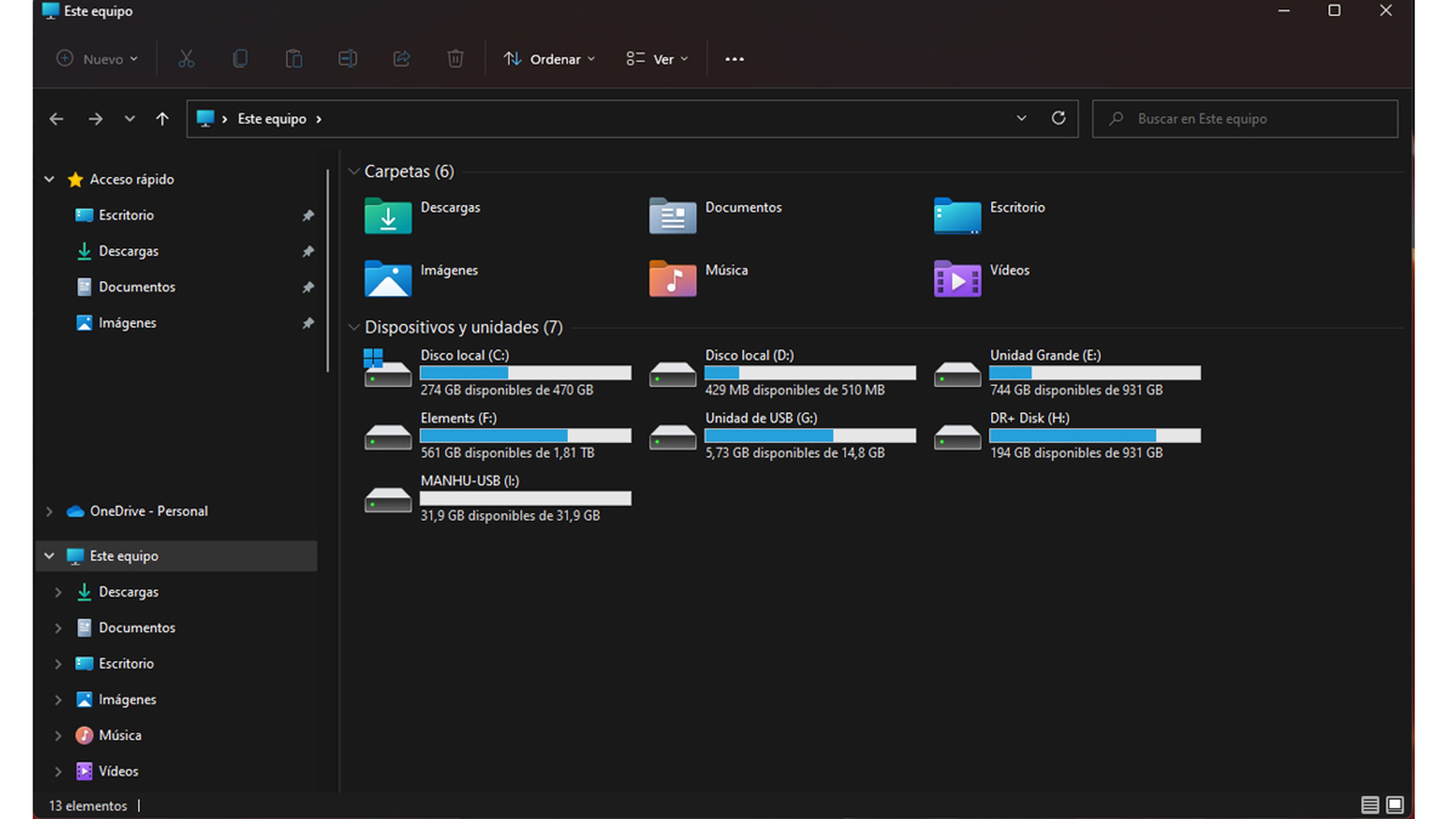Unpin Imágenes from Acceso rápido
The height and width of the screenshot is (819, 1456).
pos(308,323)
